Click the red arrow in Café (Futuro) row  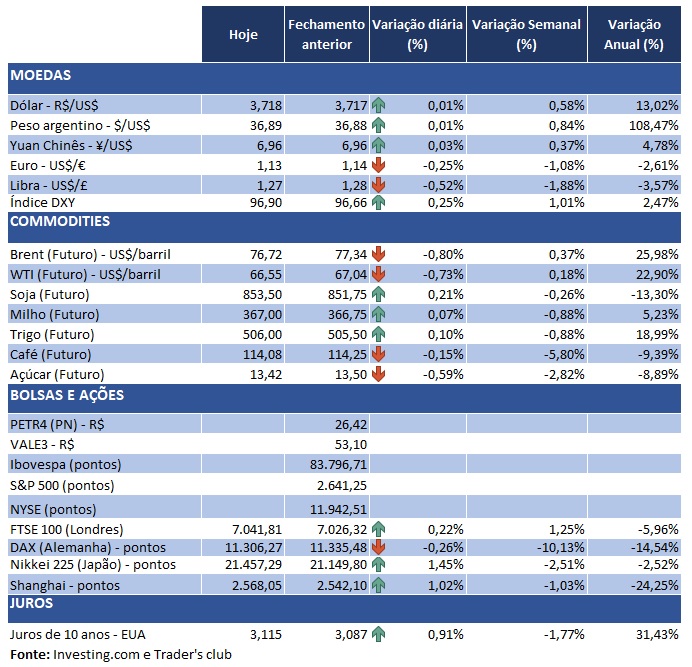coord(378,355)
